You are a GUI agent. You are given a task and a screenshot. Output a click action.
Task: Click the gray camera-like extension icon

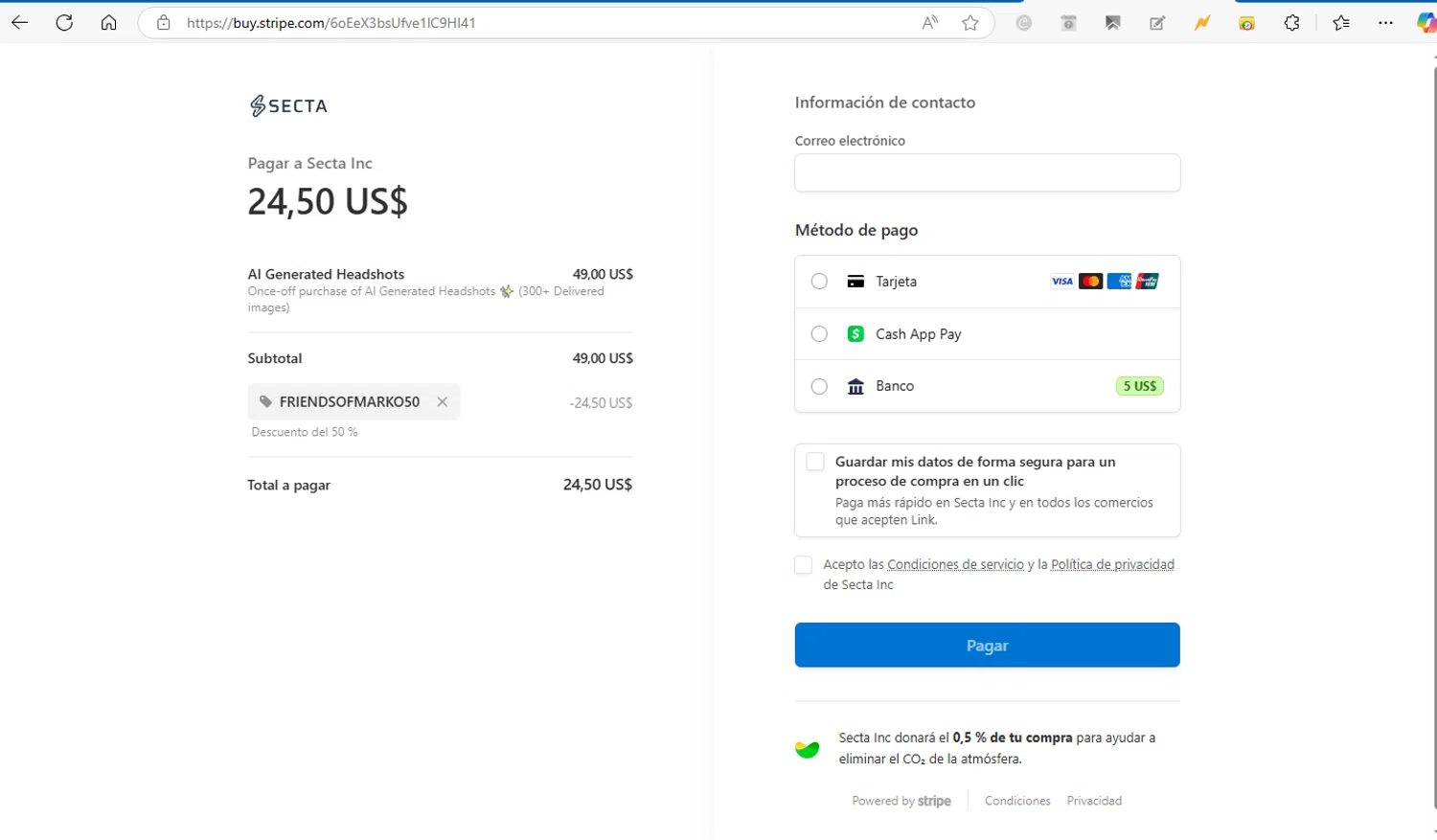1068,23
